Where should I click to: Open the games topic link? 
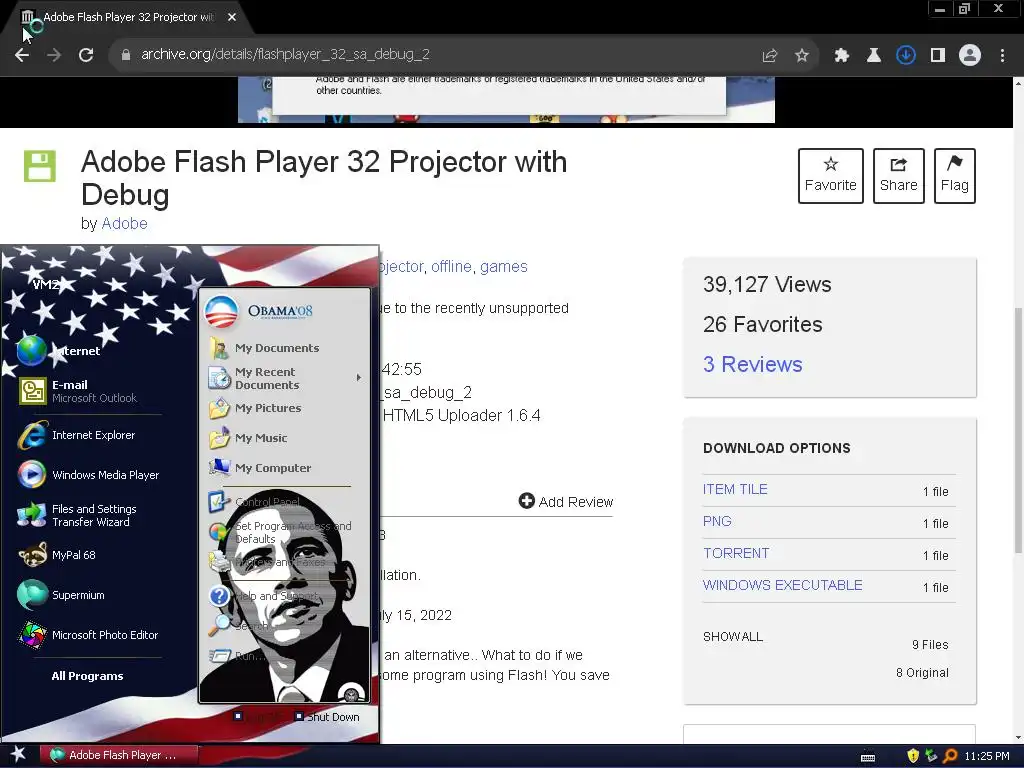(x=504, y=266)
